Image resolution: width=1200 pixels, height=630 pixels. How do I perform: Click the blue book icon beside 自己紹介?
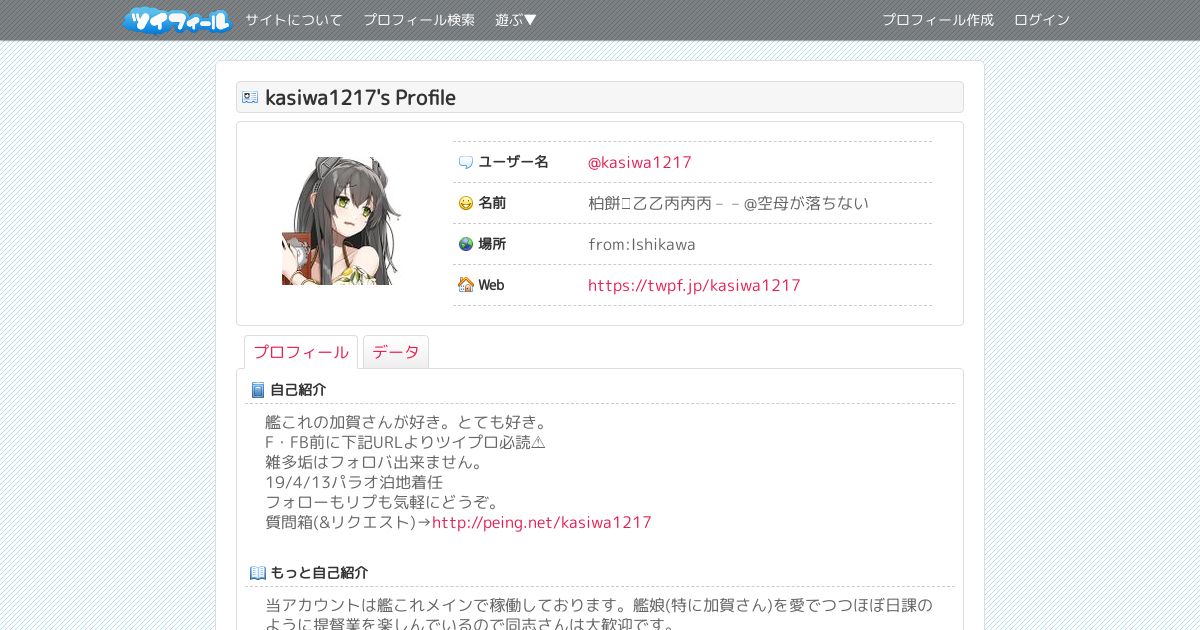pos(258,390)
